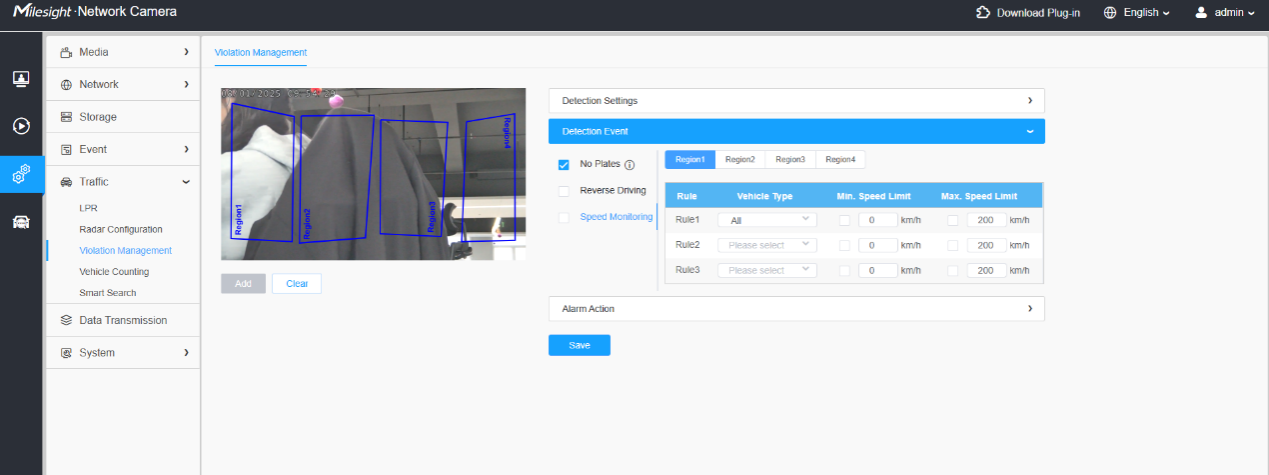Uncheck the No Plates checkbox
The height and width of the screenshot is (475, 1269).
coord(564,164)
